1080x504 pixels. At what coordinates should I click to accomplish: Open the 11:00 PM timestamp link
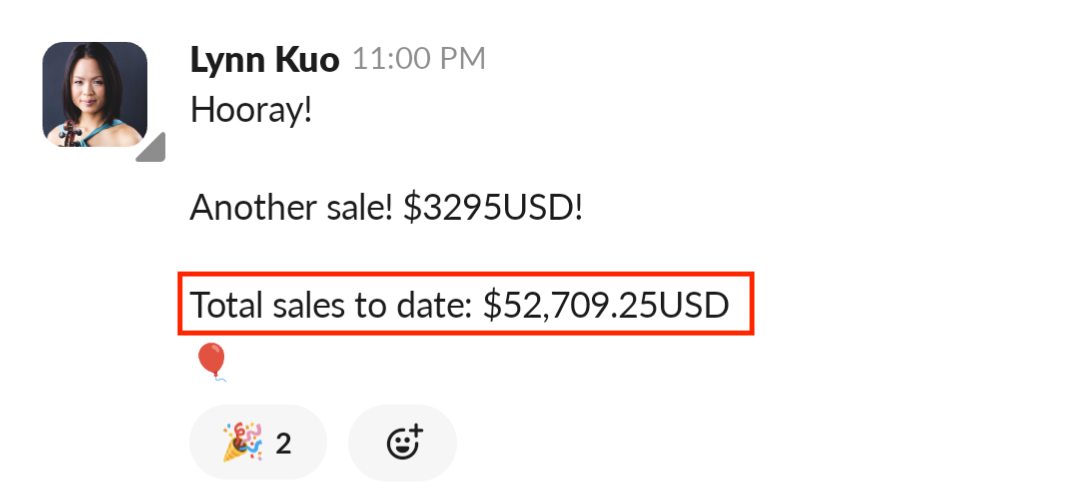[x=419, y=60]
